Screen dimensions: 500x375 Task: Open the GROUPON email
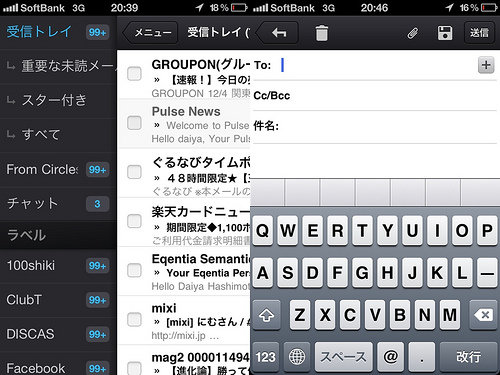click(x=184, y=74)
